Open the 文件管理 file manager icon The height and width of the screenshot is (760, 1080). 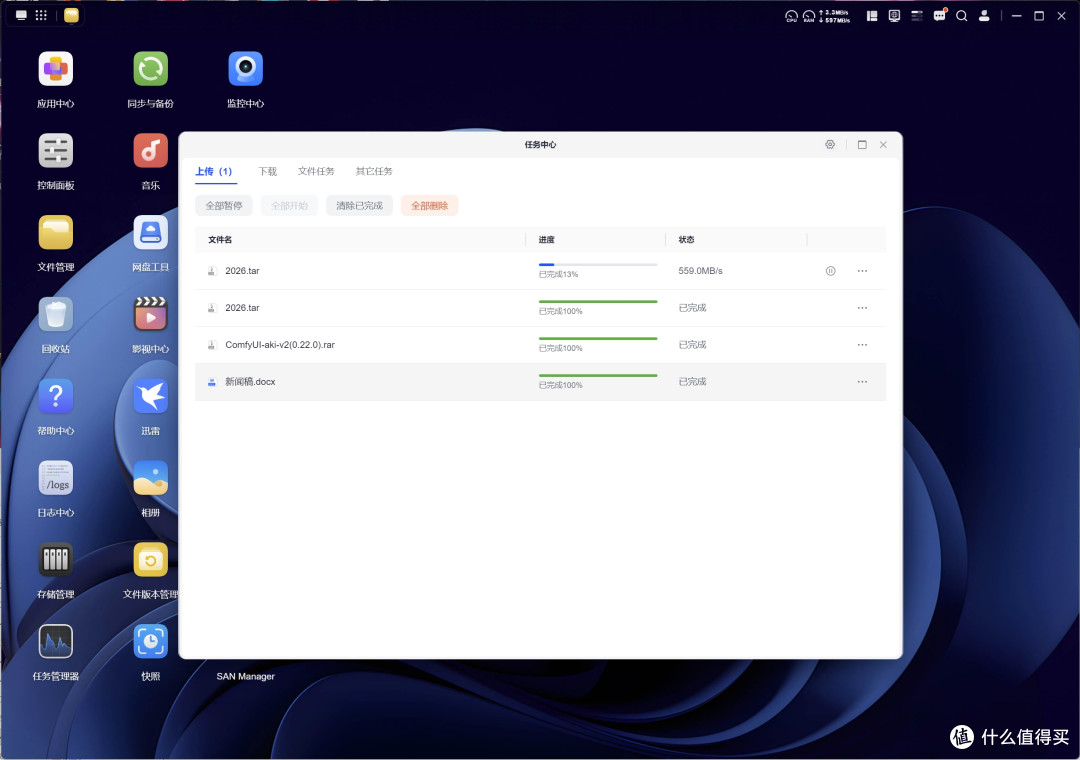coord(56,233)
